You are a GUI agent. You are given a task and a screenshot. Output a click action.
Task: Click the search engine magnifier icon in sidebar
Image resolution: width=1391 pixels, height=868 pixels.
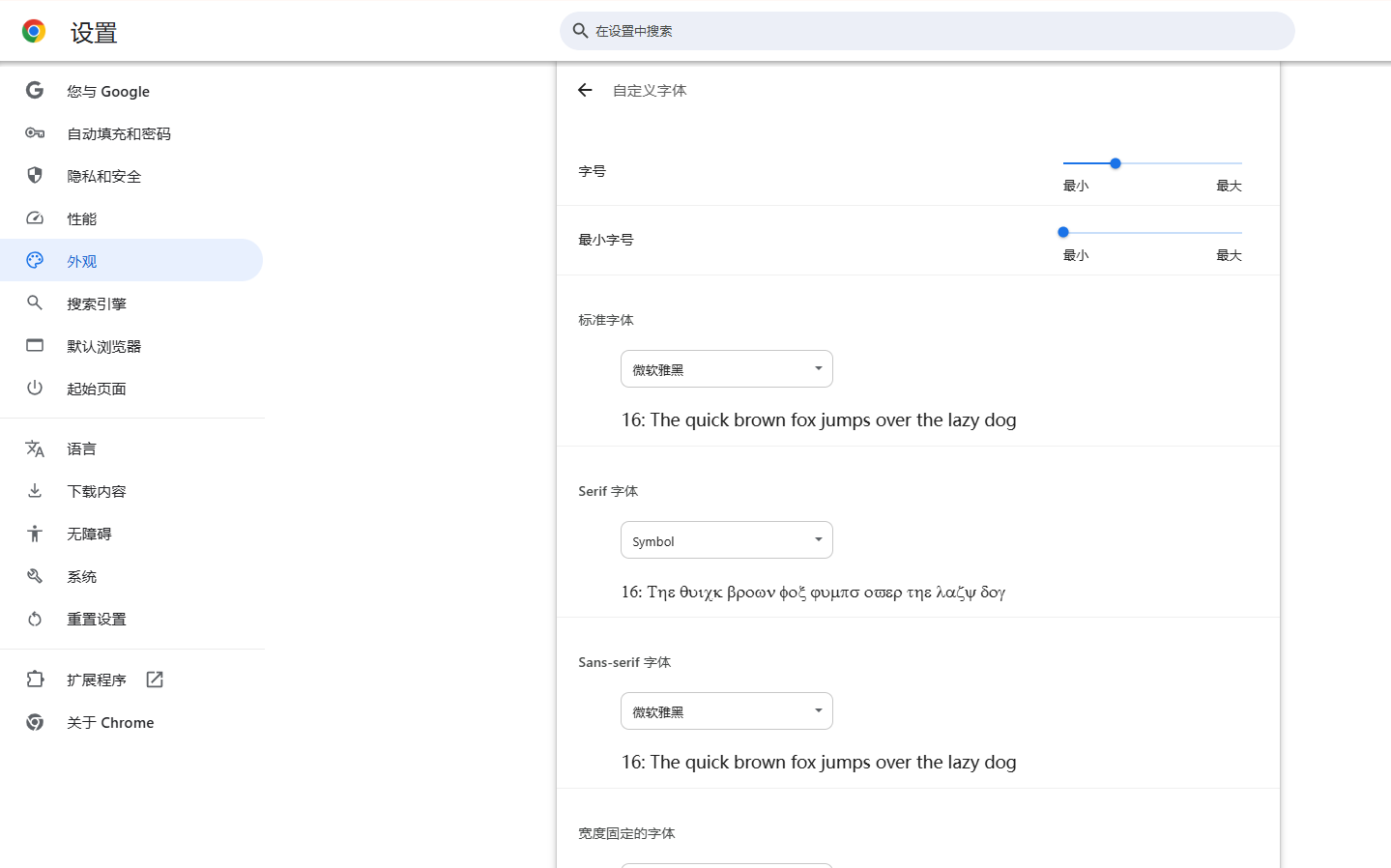35,303
